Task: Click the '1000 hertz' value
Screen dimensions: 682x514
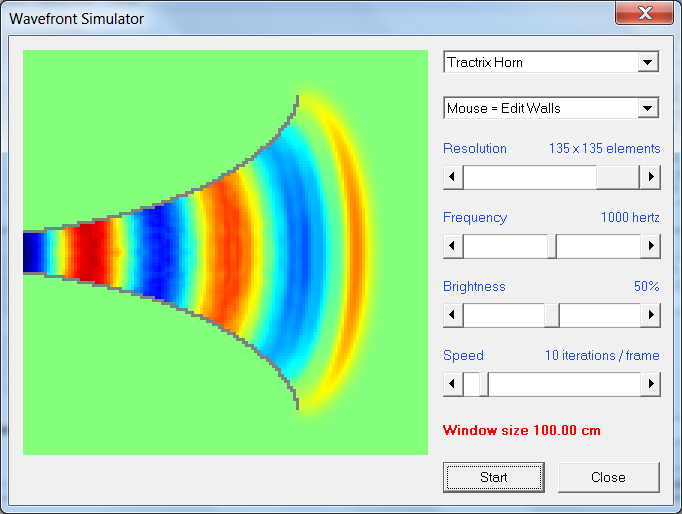Action: [630, 217]
